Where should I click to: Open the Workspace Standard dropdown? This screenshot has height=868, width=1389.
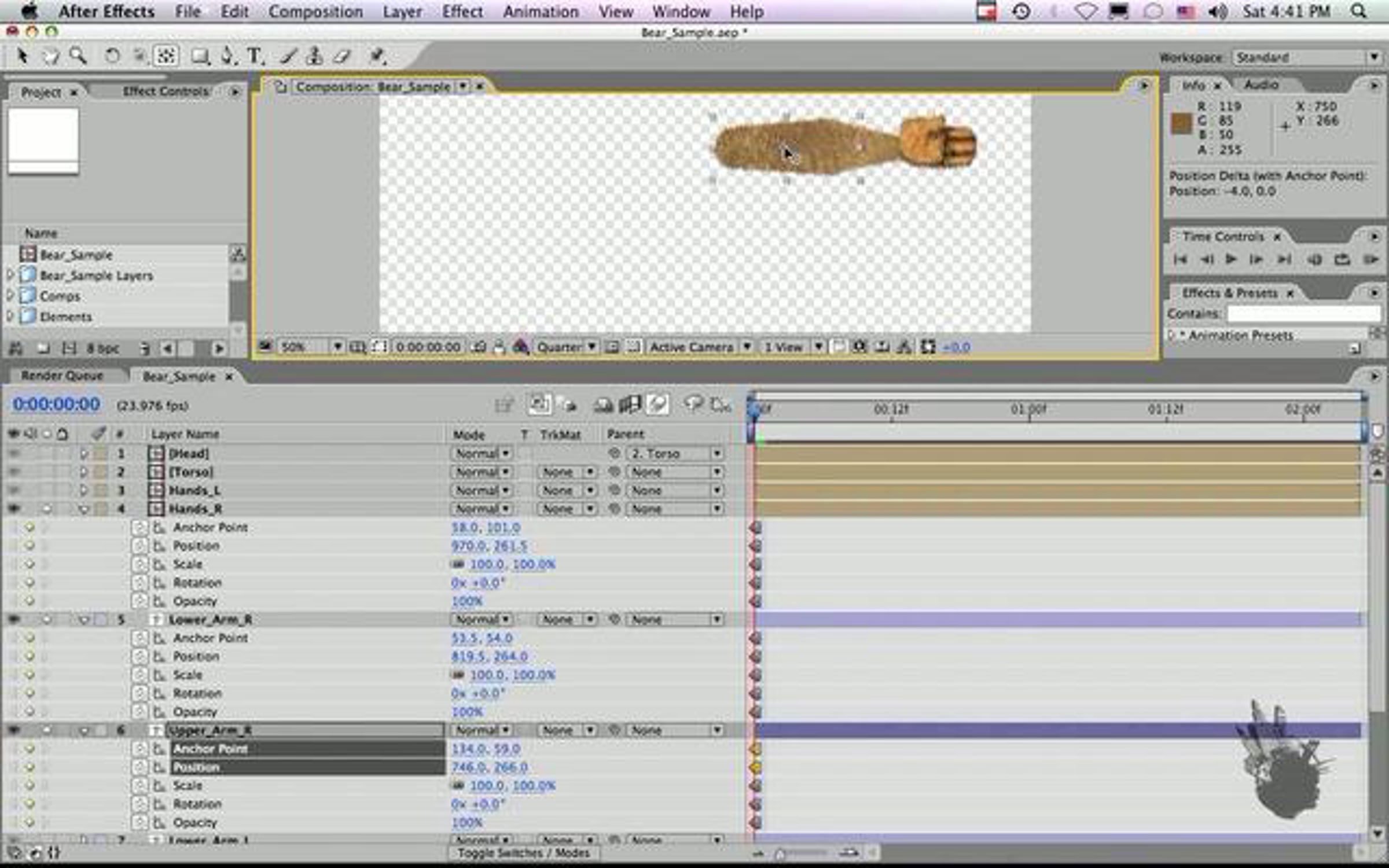[1307, 57]
